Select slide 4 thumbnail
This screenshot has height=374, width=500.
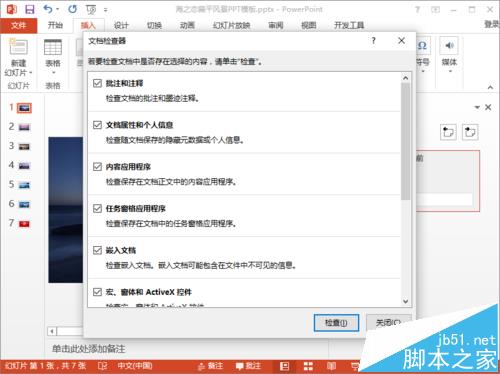[x=24, y=166]
